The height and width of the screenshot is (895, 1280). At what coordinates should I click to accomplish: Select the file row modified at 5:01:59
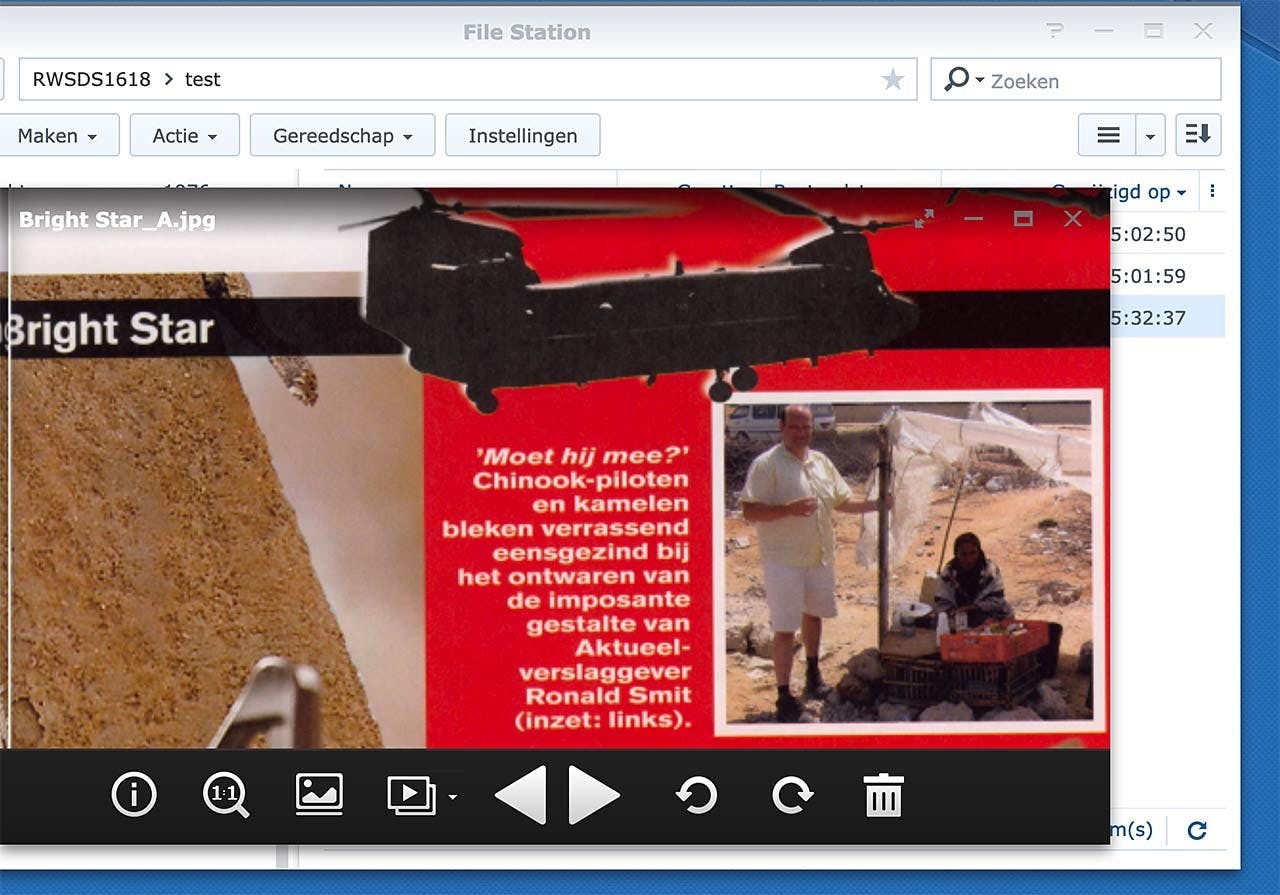click(x=1167, y=276)
